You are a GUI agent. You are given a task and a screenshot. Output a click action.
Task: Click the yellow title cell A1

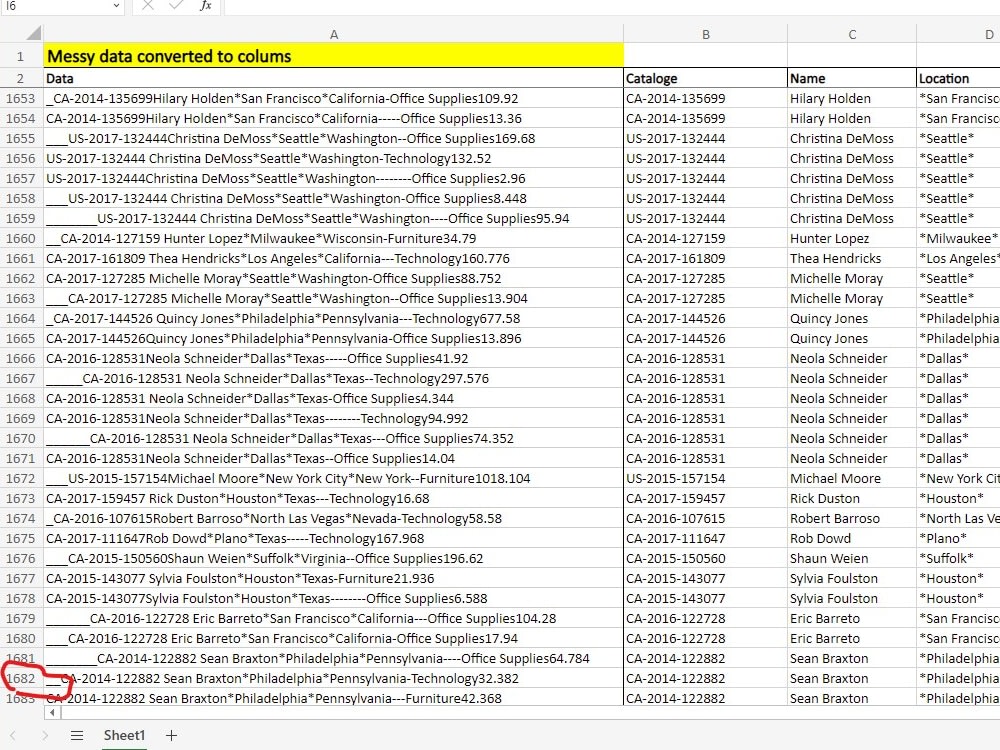click(334, 57)
